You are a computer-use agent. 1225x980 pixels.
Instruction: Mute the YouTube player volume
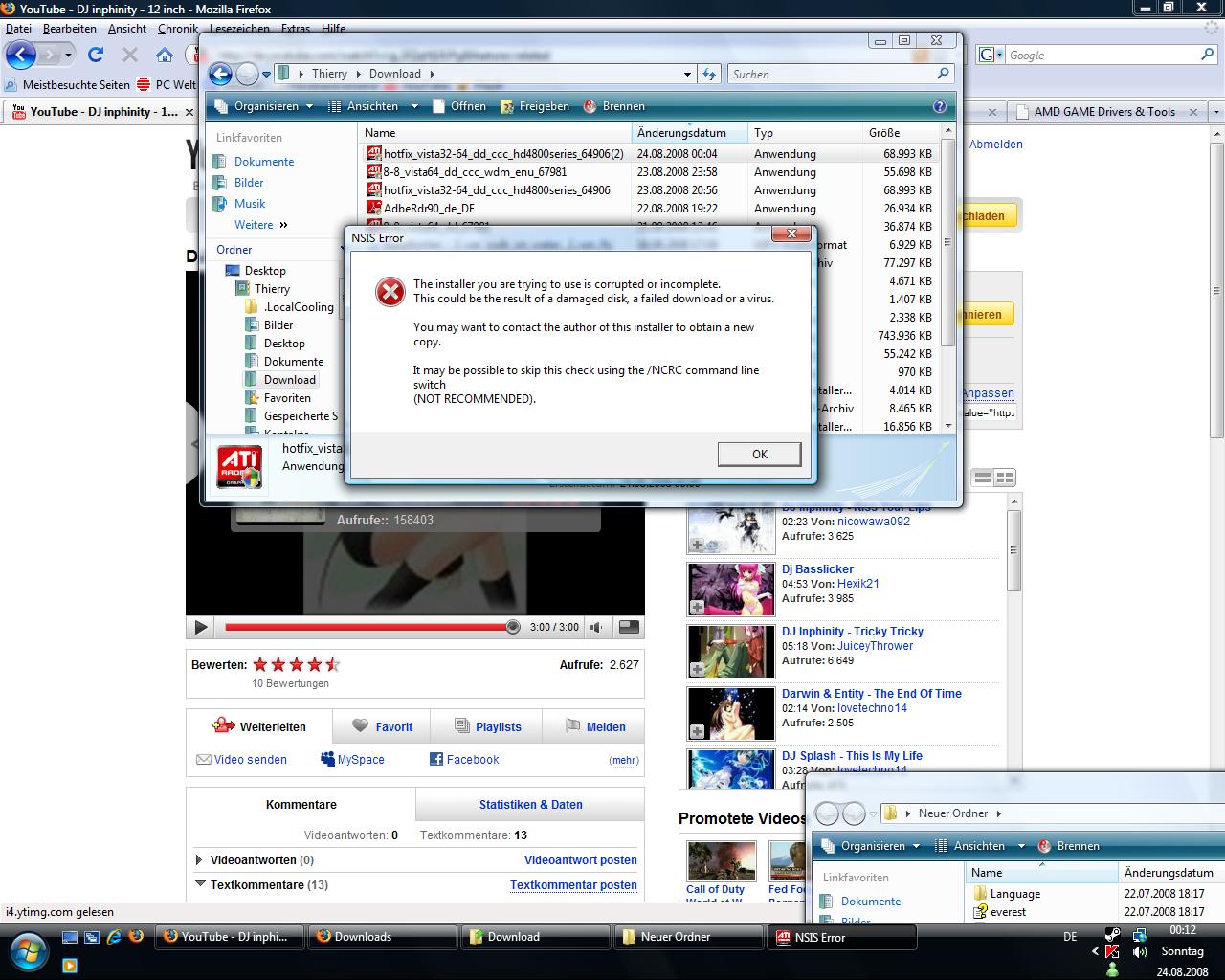(596, 628)
